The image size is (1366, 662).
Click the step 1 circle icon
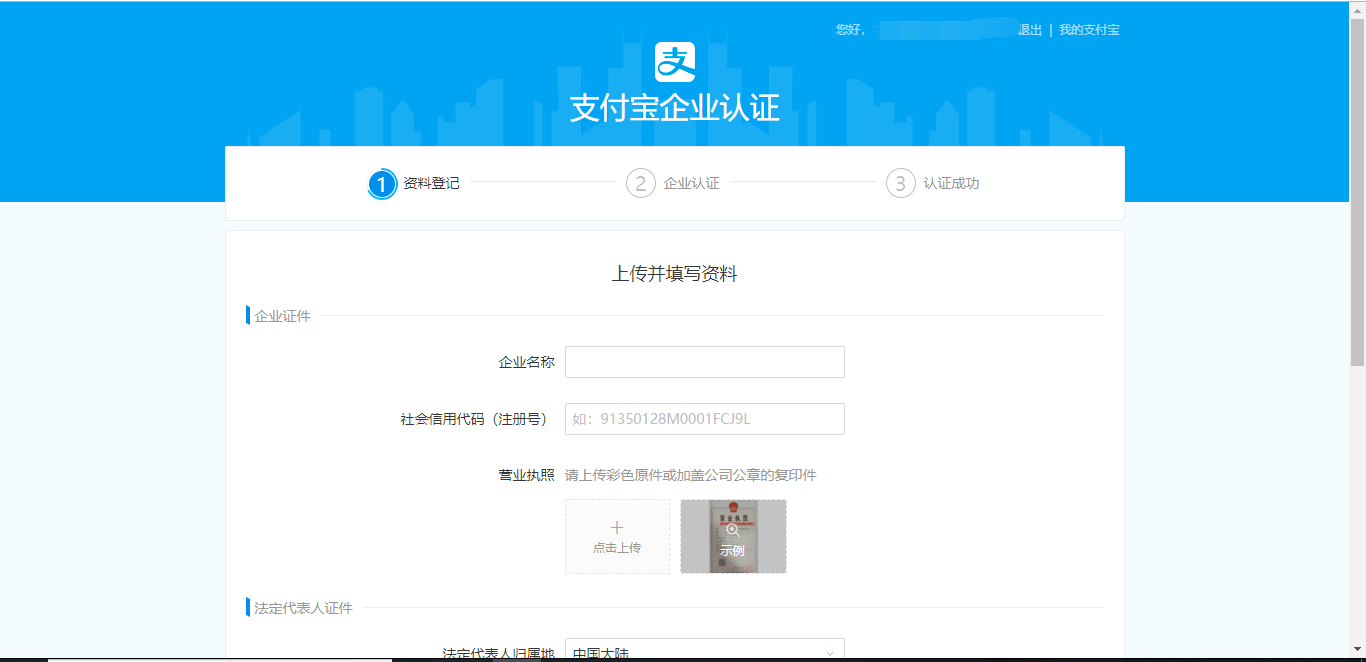pos(382,184)
